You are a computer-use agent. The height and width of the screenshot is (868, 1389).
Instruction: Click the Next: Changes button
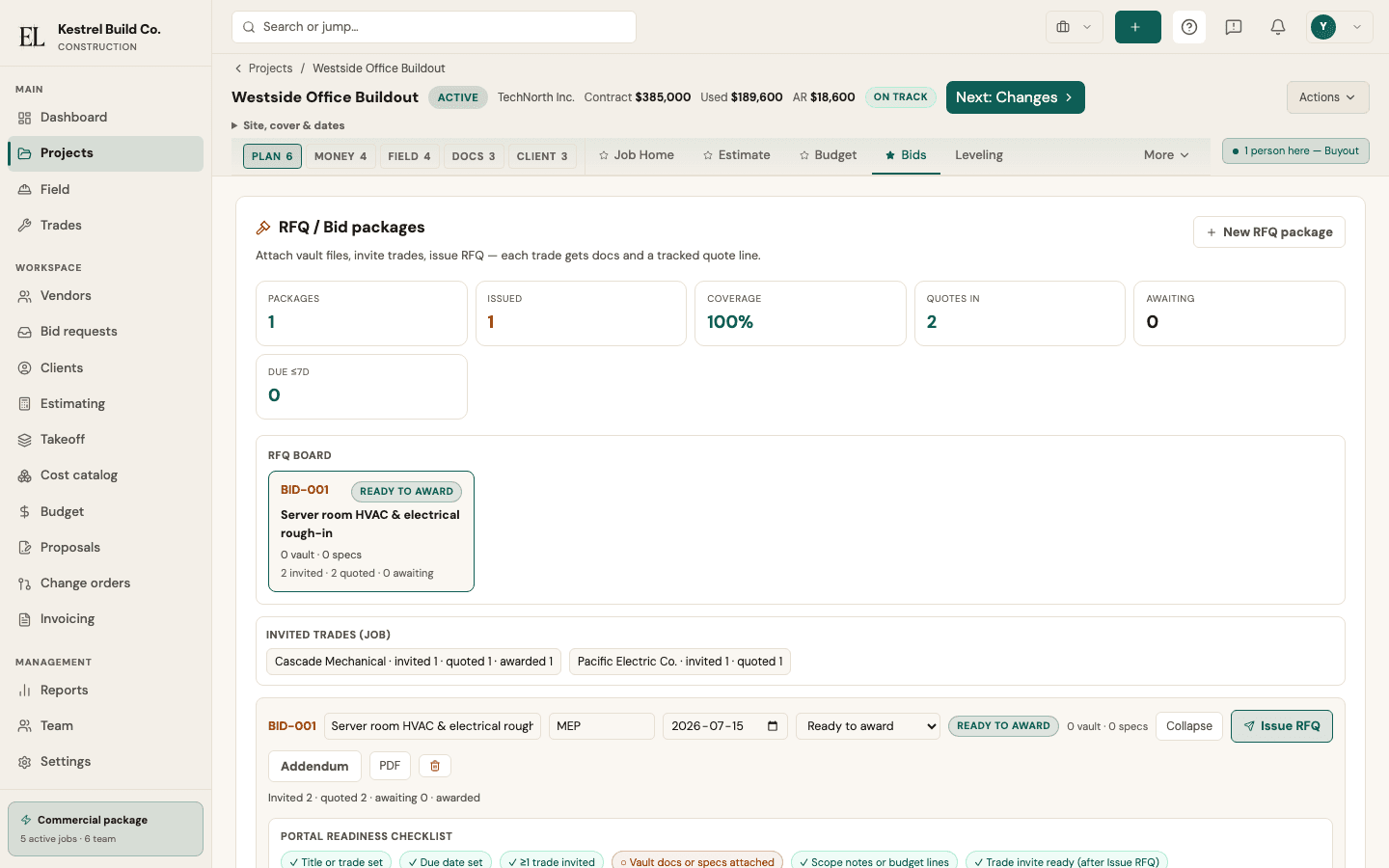pyautogui.click(x=1016, y=97)
